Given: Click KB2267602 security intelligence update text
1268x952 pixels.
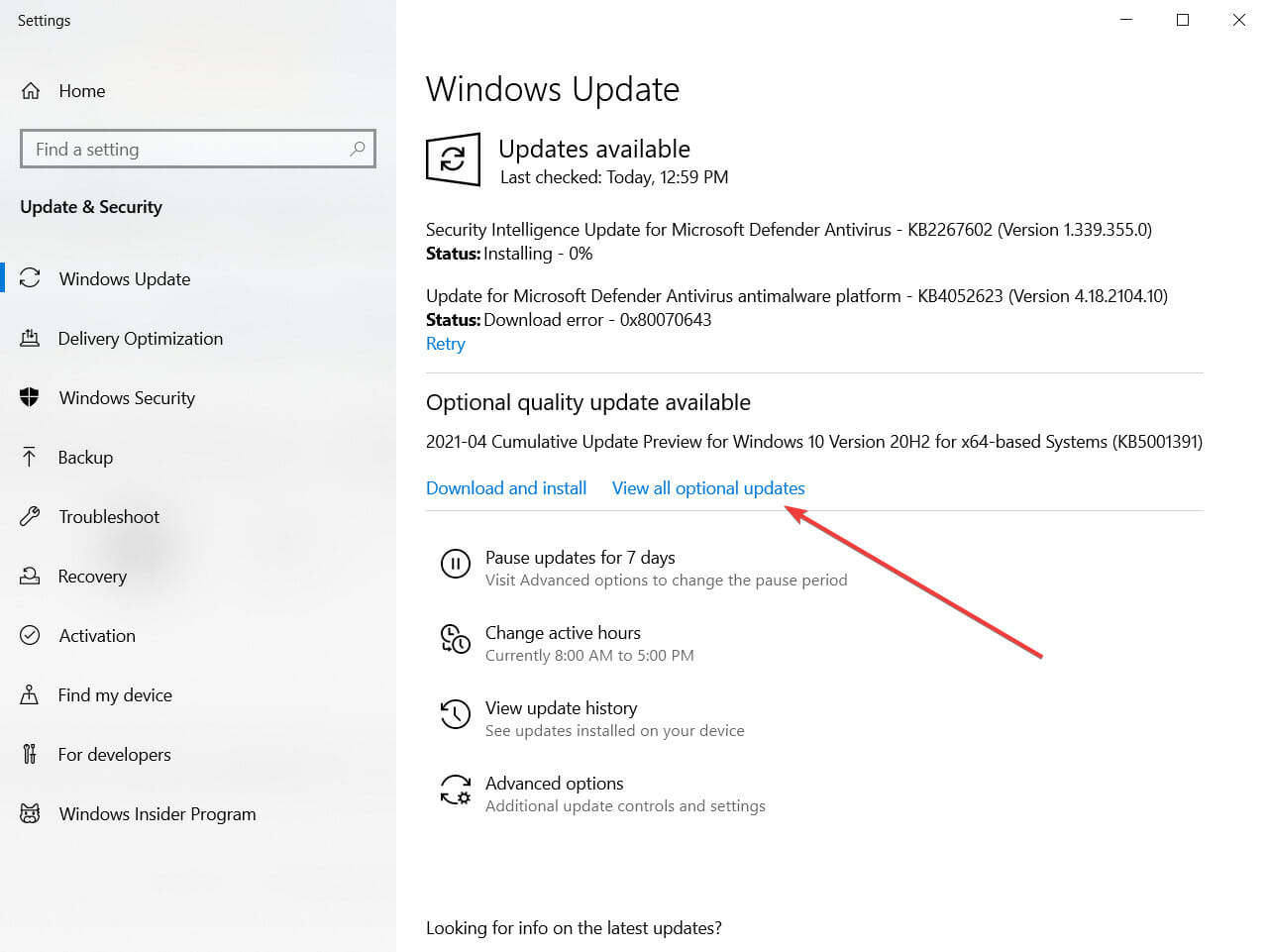Looking at the screenshot, I should pyautogui.click(x=789, y=230).
